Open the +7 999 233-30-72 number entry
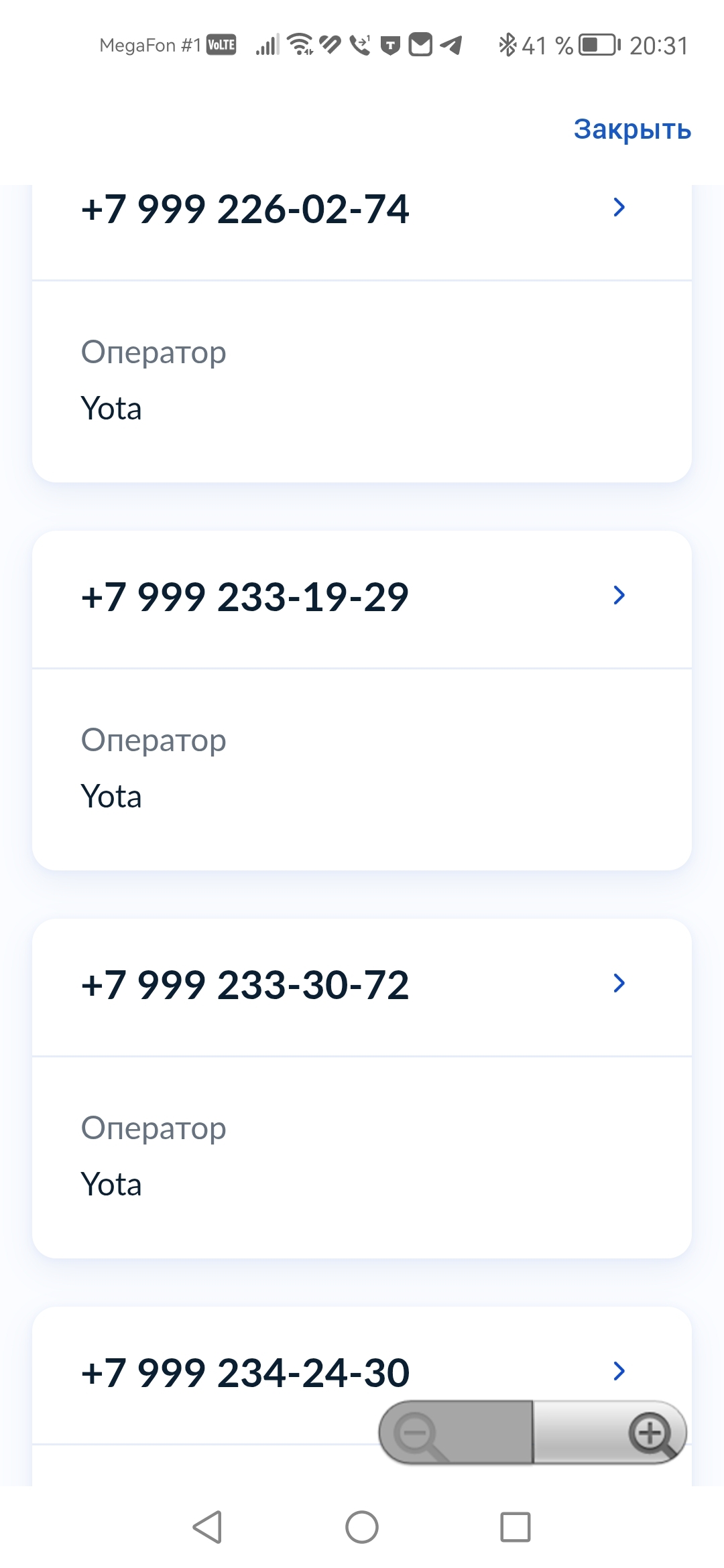 [x=245, y=984]
